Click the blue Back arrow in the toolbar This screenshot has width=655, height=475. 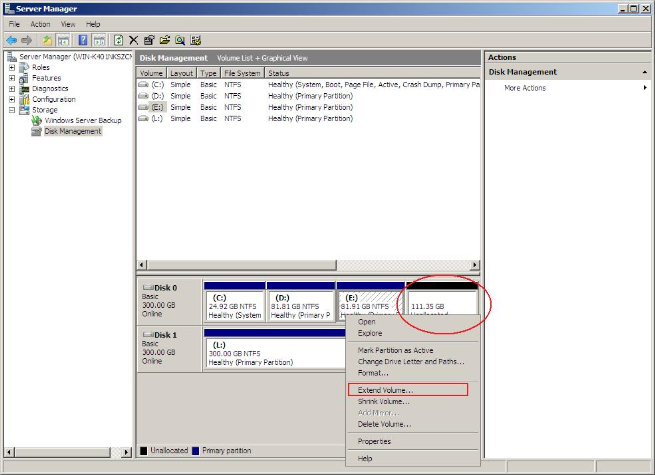click(12, 40)
